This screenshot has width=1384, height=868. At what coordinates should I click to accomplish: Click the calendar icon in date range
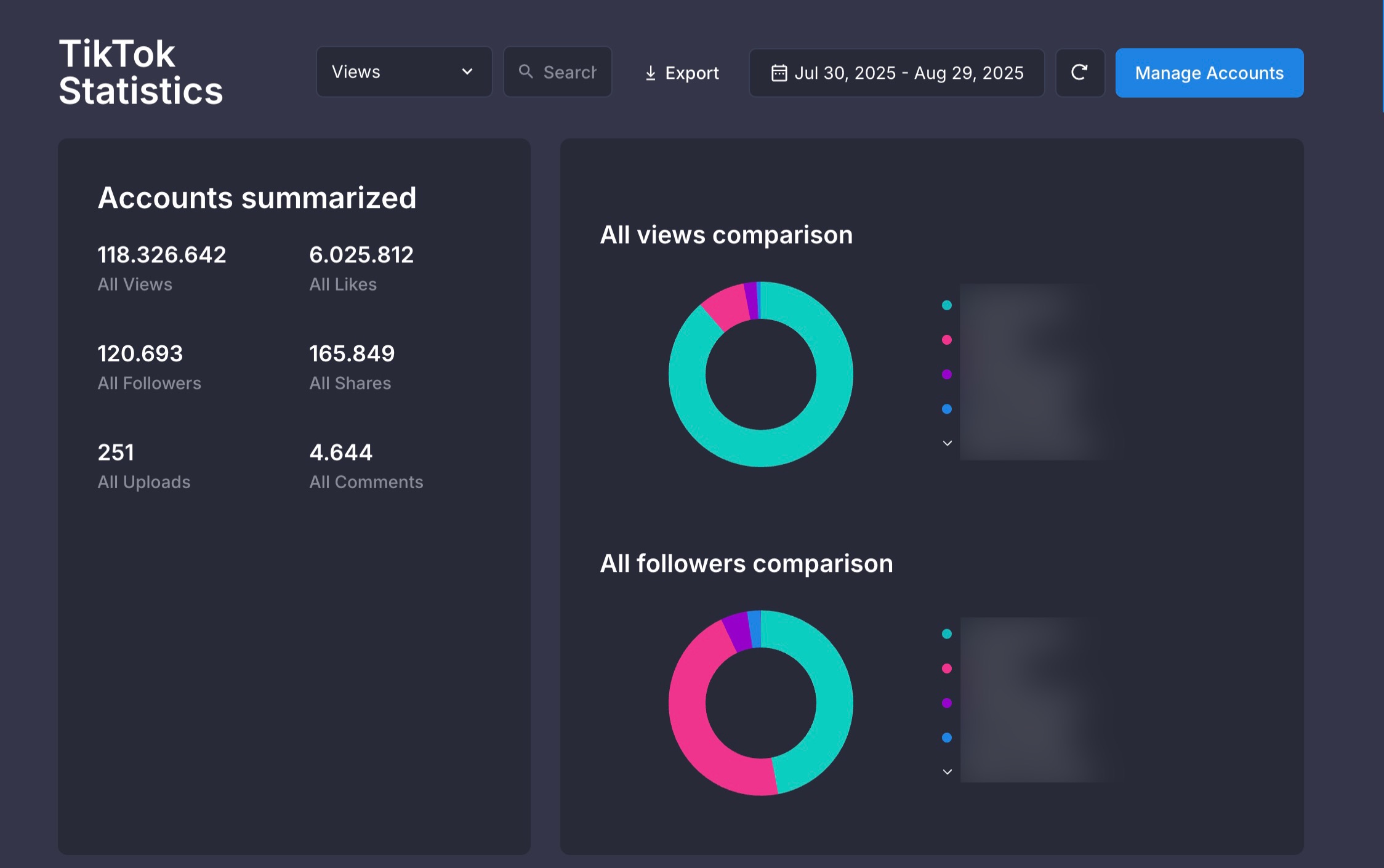coord(779,73)
